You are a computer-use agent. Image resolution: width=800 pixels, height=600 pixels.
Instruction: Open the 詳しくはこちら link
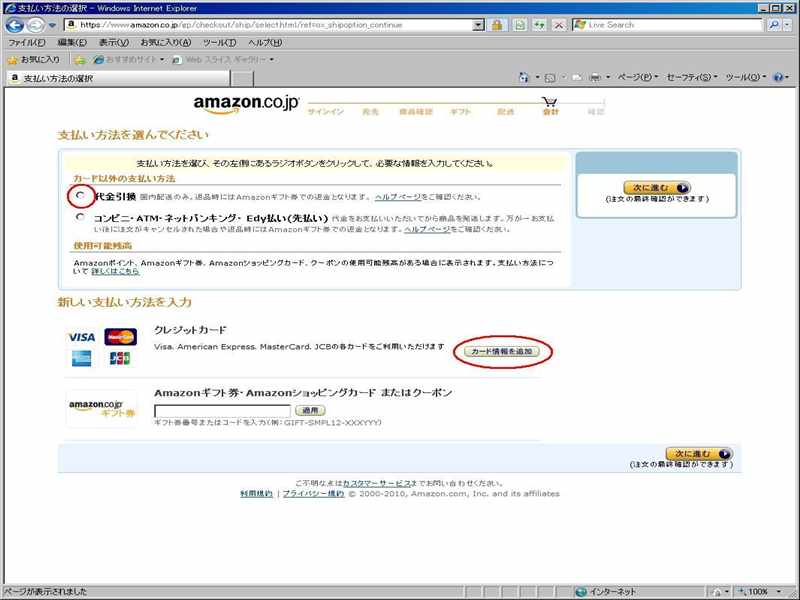point(115,271)
